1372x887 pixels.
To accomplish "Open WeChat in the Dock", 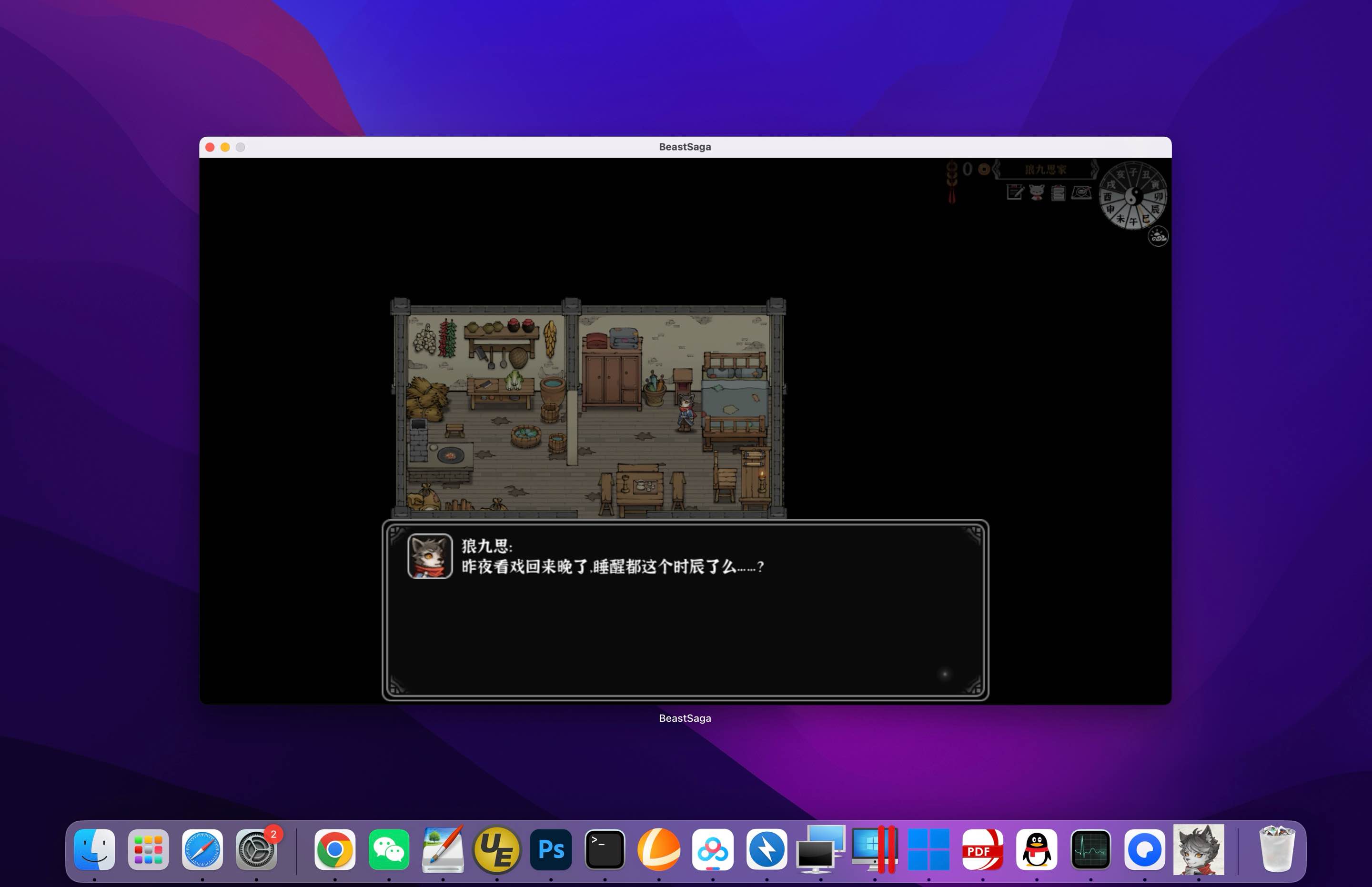I will pos(389,849).
